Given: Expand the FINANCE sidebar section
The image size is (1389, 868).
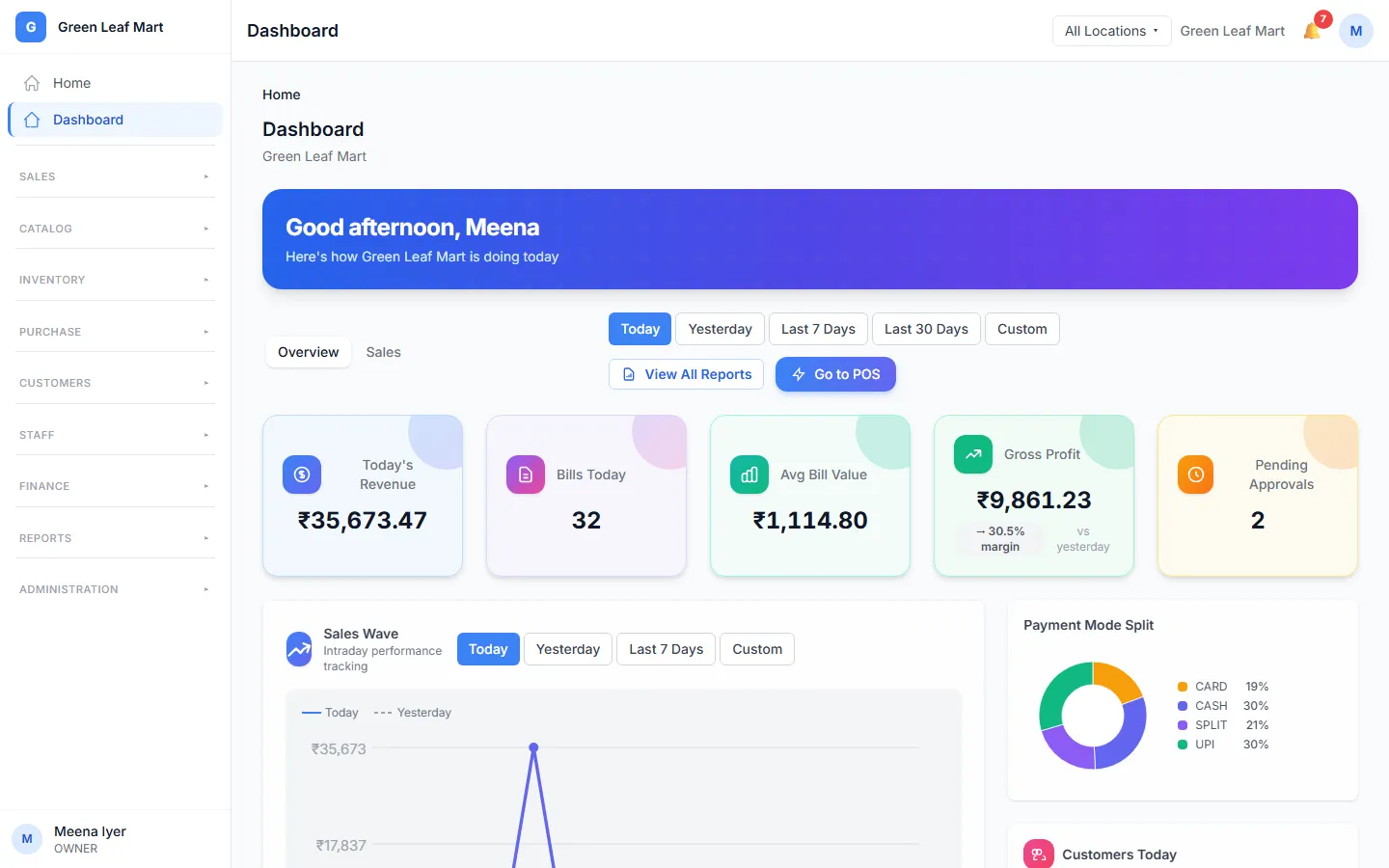Looking at the screenshot, I should click(116, 486).
